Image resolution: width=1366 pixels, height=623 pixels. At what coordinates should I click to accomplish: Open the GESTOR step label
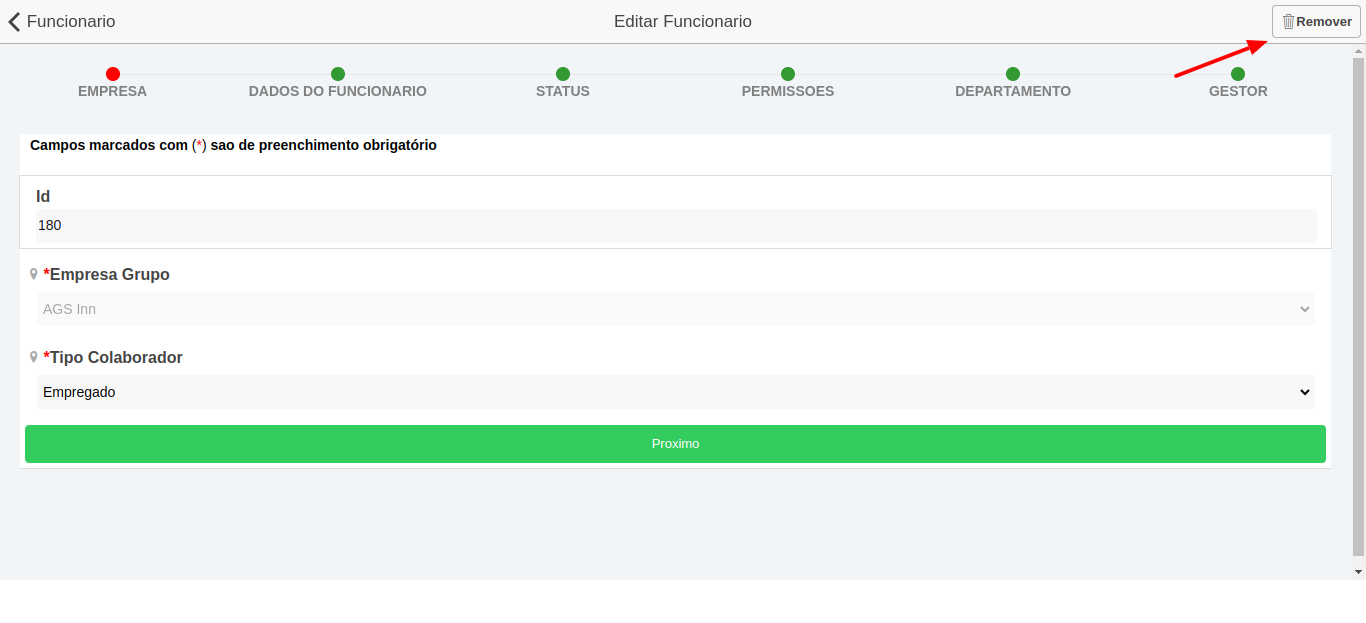click(x=1238, y=91)
